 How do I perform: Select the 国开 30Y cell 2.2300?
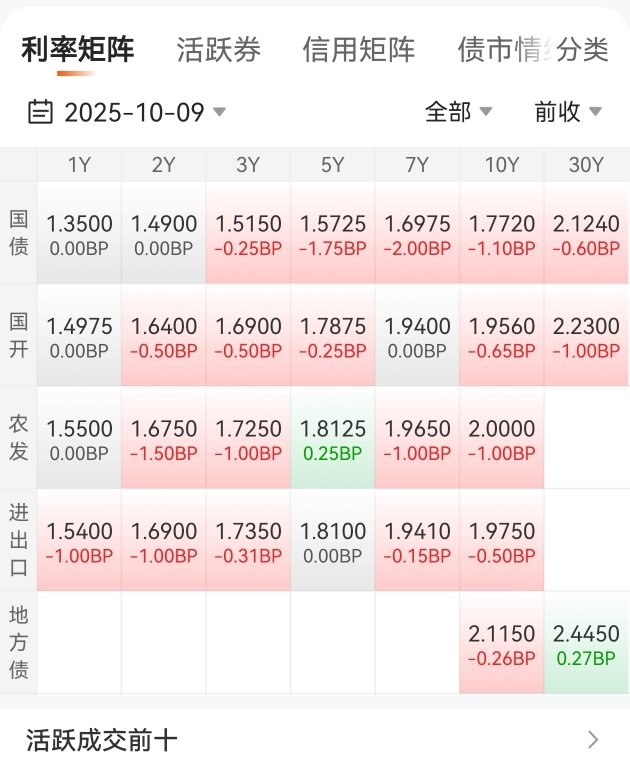tap(586, 335)
